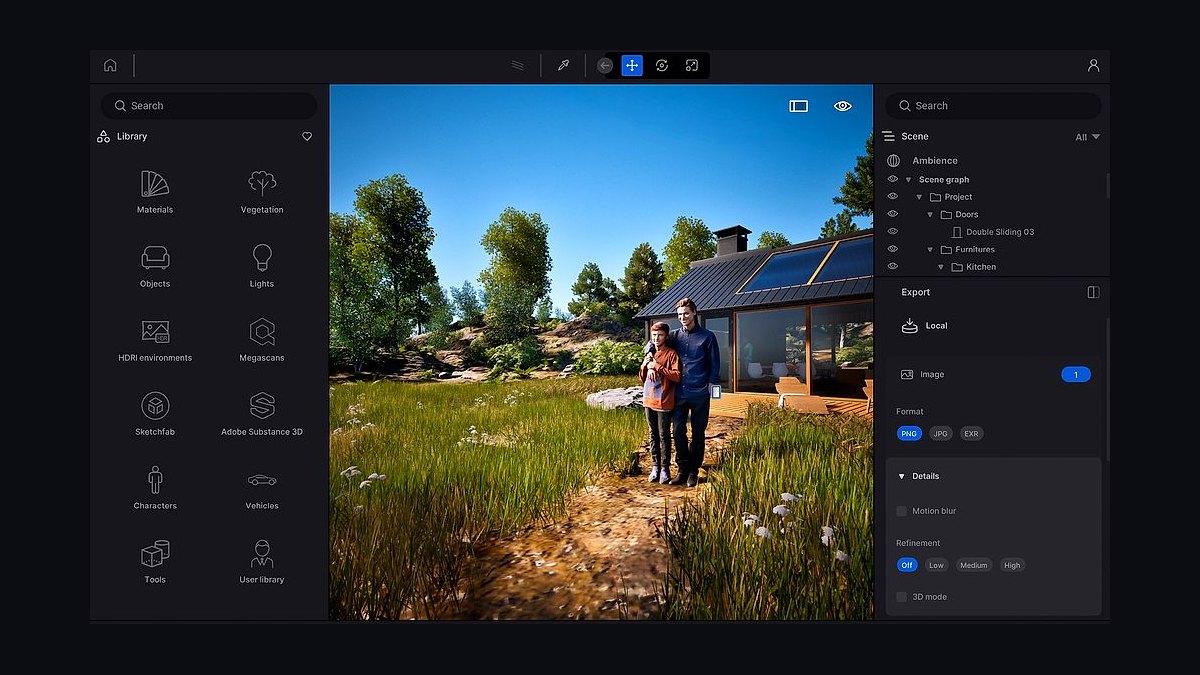Image resolution: width=1200 pixels, height=675 pixels.
Task: Open the Sketchfab library
Action: 155,414
